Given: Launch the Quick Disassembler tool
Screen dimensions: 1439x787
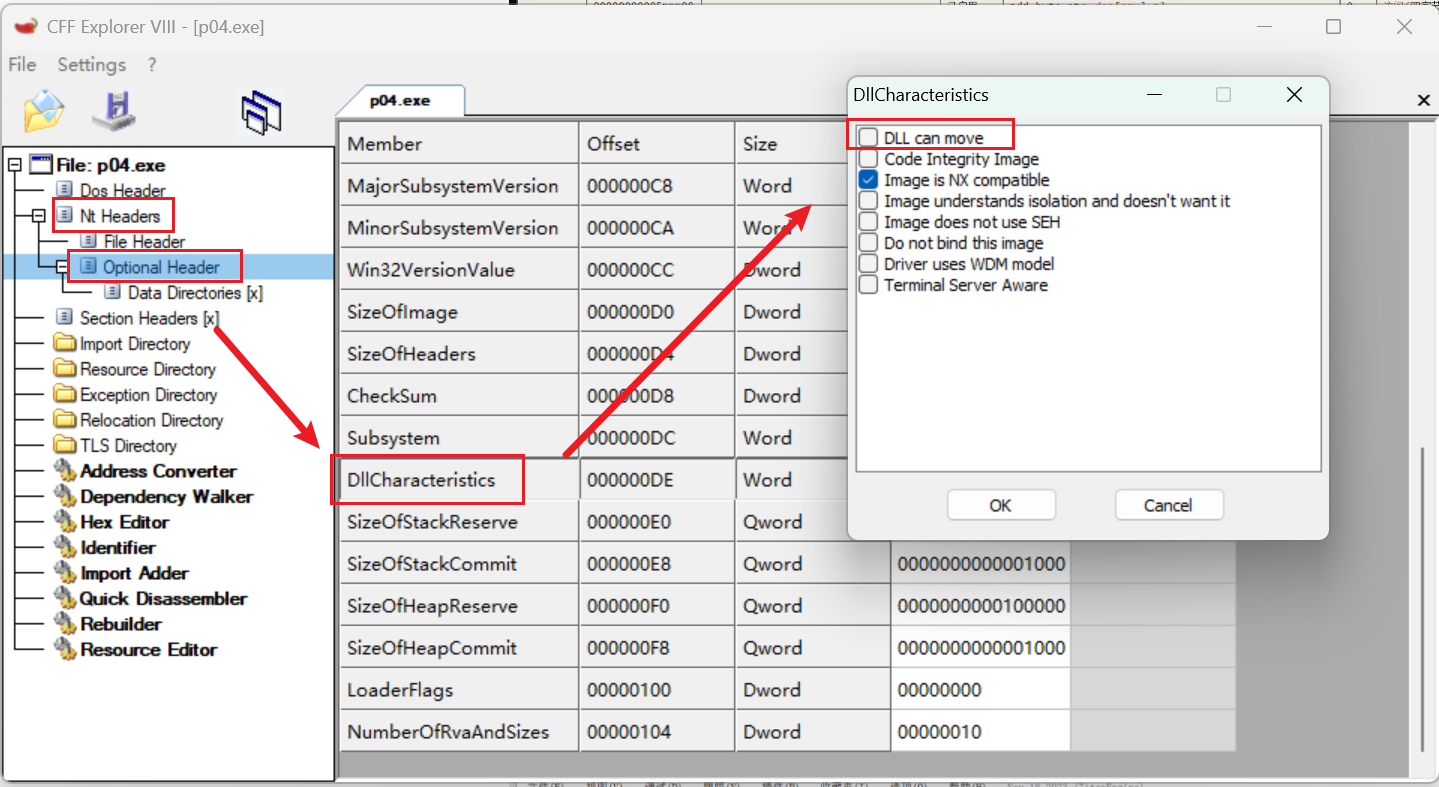Looking at the screenshot, I should pyautogui.click(x=163, y=599).
